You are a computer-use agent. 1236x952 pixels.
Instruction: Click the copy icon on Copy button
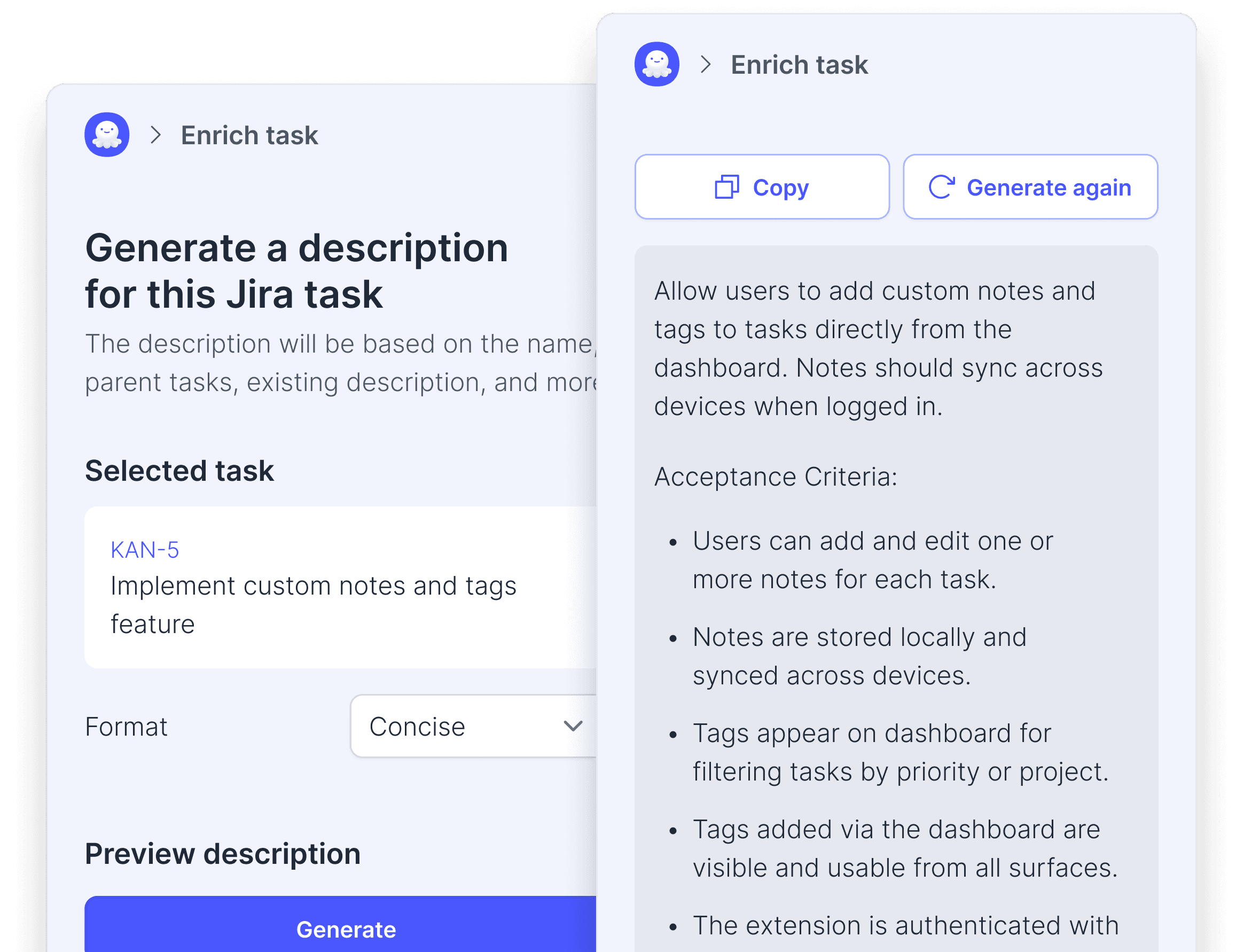[726, 187]
